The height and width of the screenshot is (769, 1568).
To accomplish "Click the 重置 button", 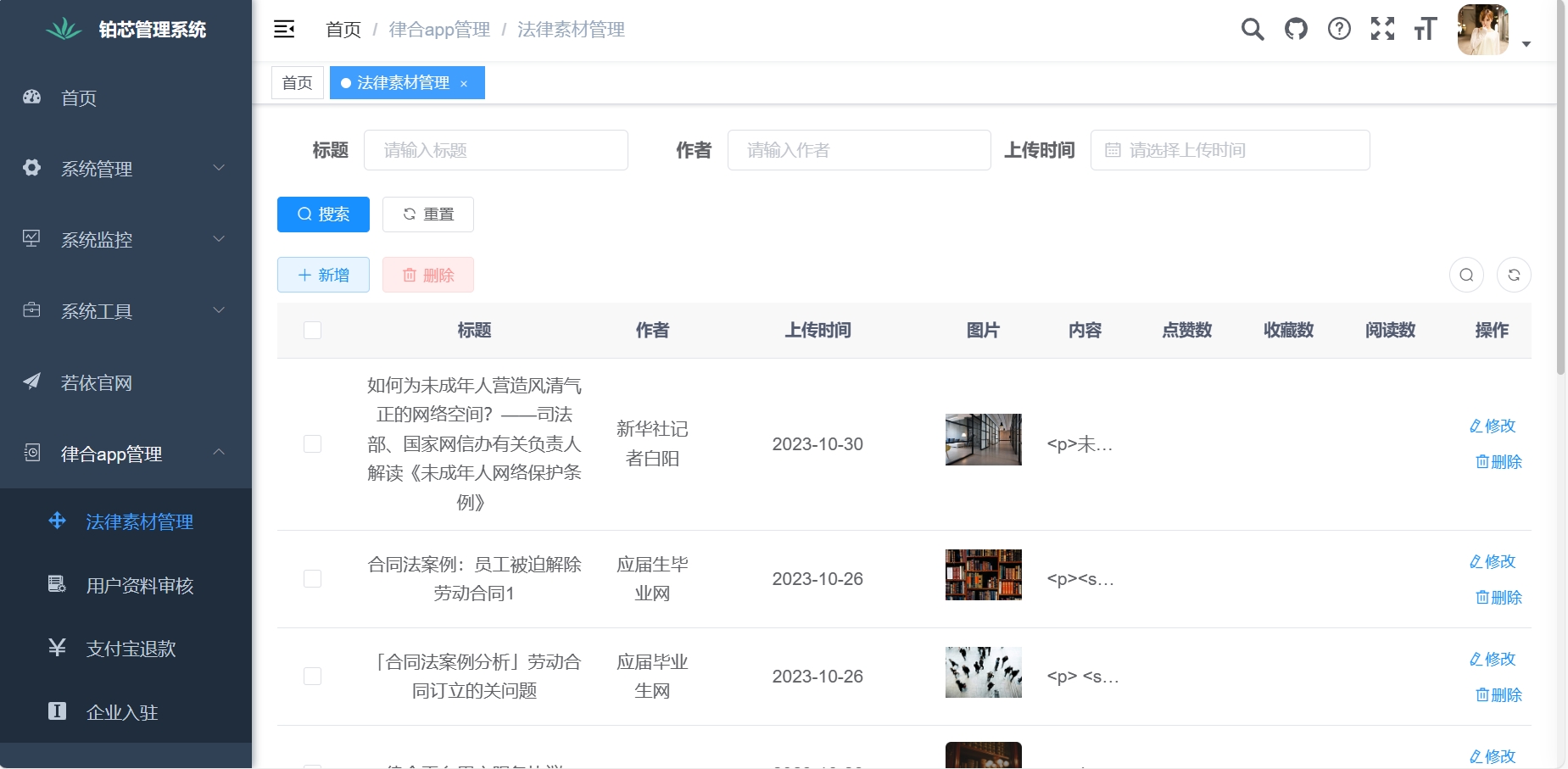I will pyautogui.click(x=428, y=215).
